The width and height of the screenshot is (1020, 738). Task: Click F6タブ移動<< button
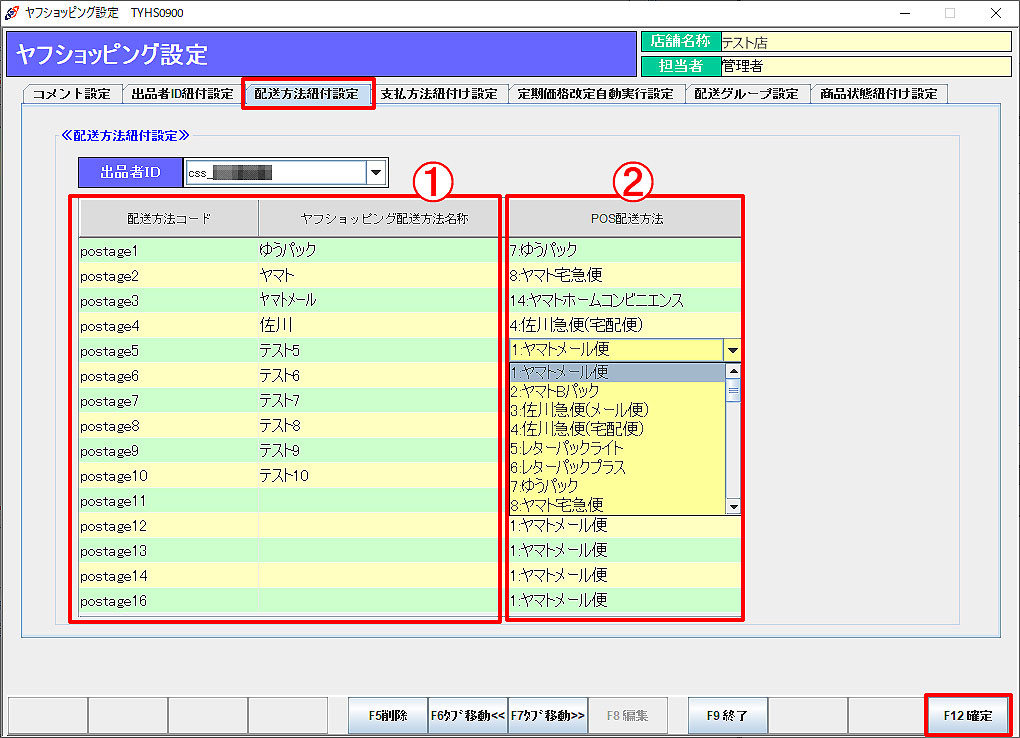pyautogui.click(x=467, y=716)
